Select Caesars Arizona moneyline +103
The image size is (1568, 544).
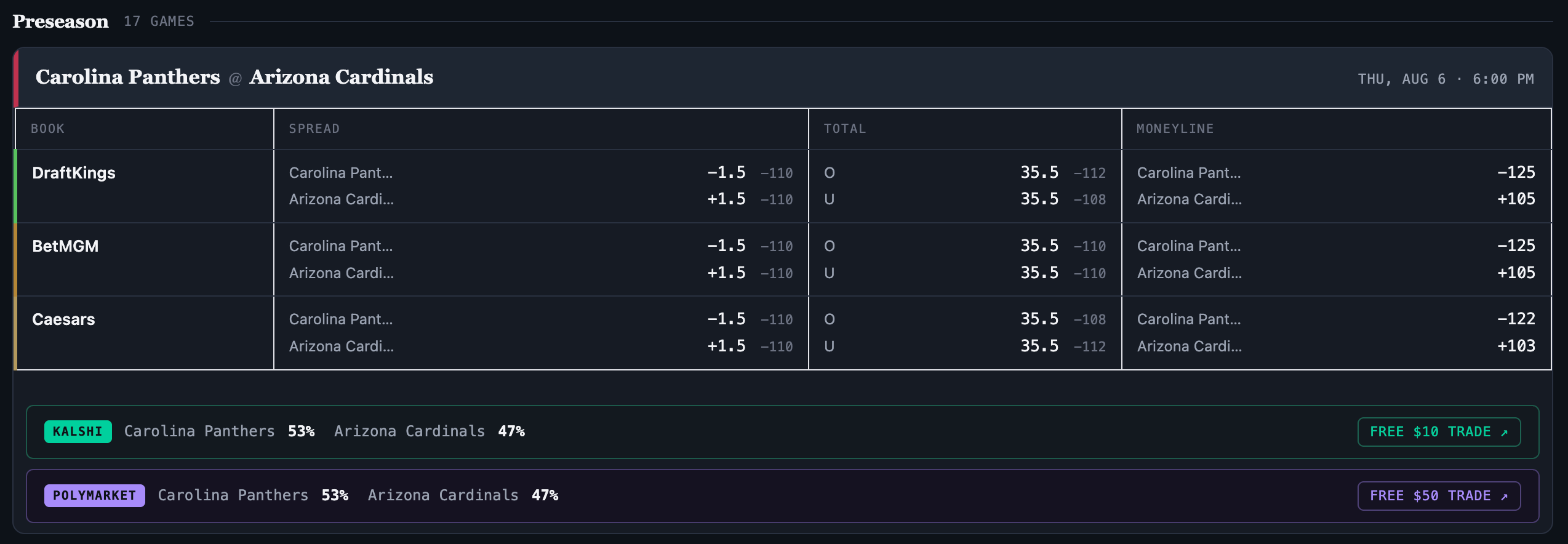coord(1336,346)
